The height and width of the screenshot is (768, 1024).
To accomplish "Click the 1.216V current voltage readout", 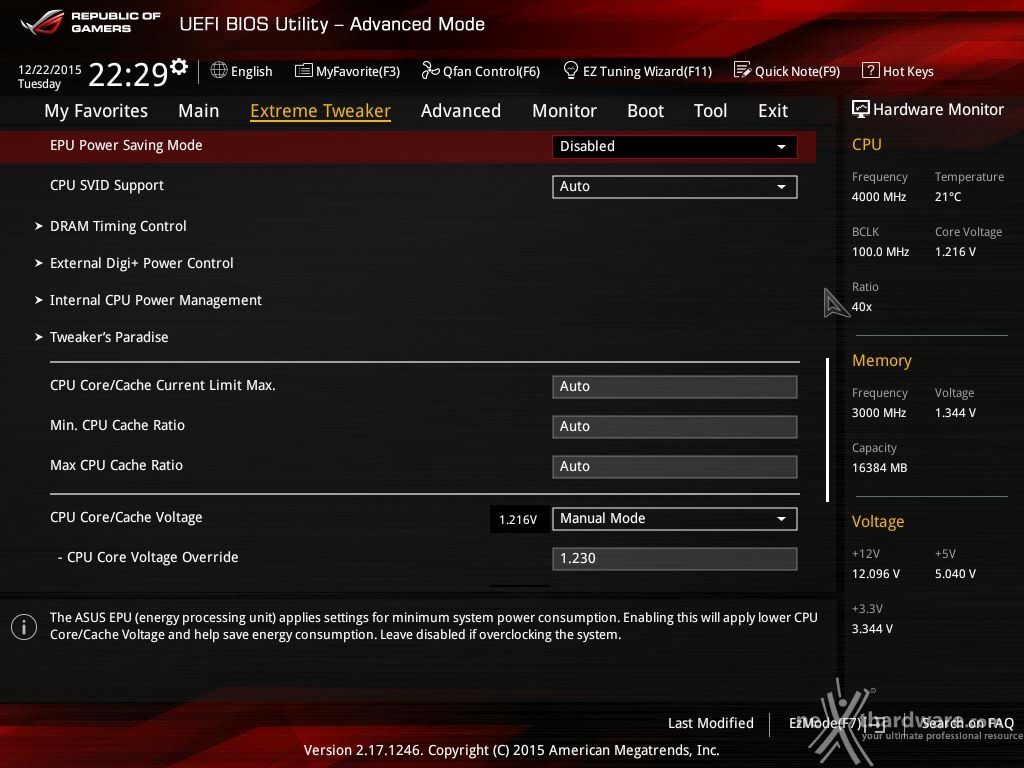I will click(519, 519).
